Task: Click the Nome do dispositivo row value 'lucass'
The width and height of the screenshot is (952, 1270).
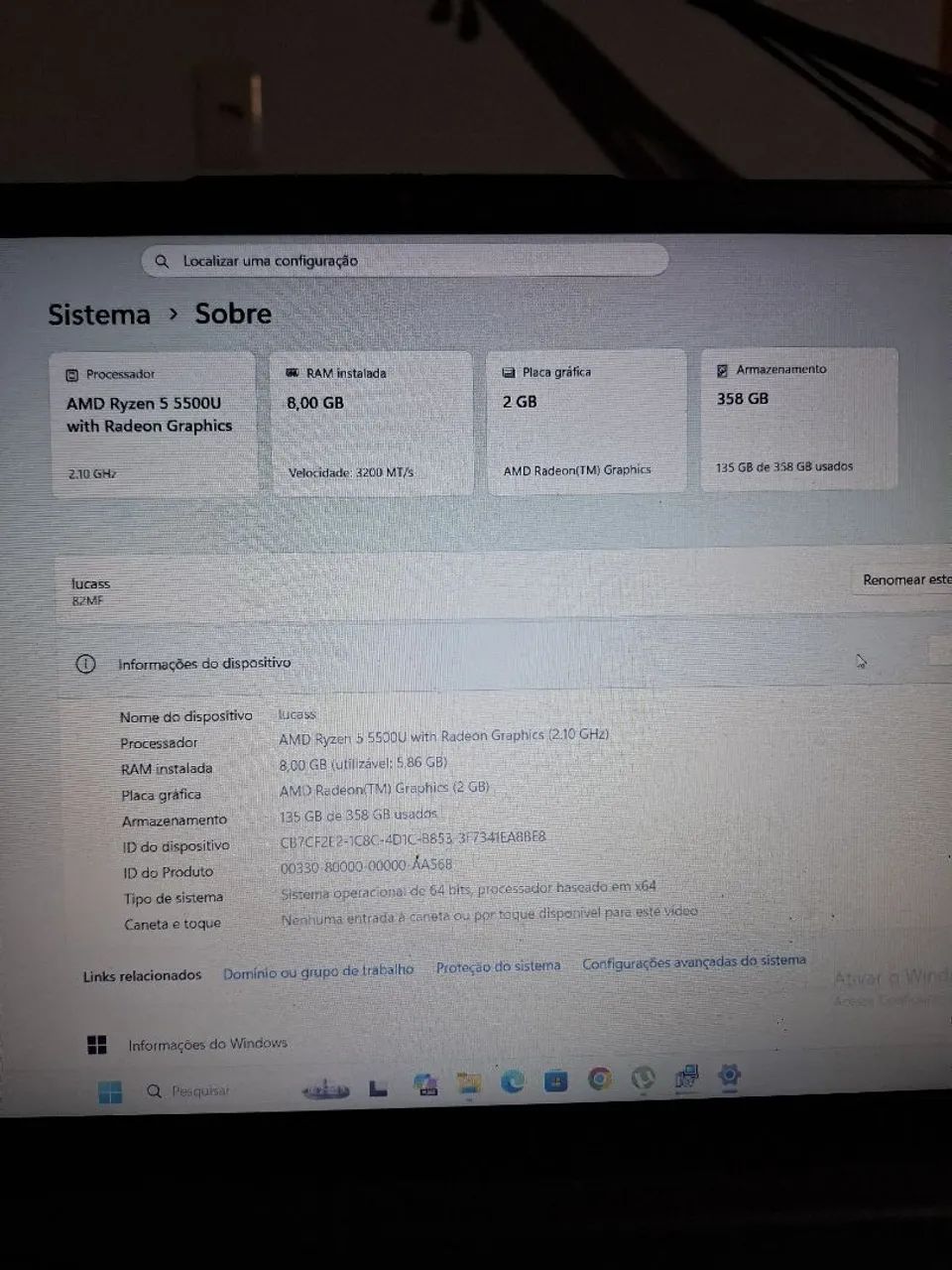Action: [297, 714]
